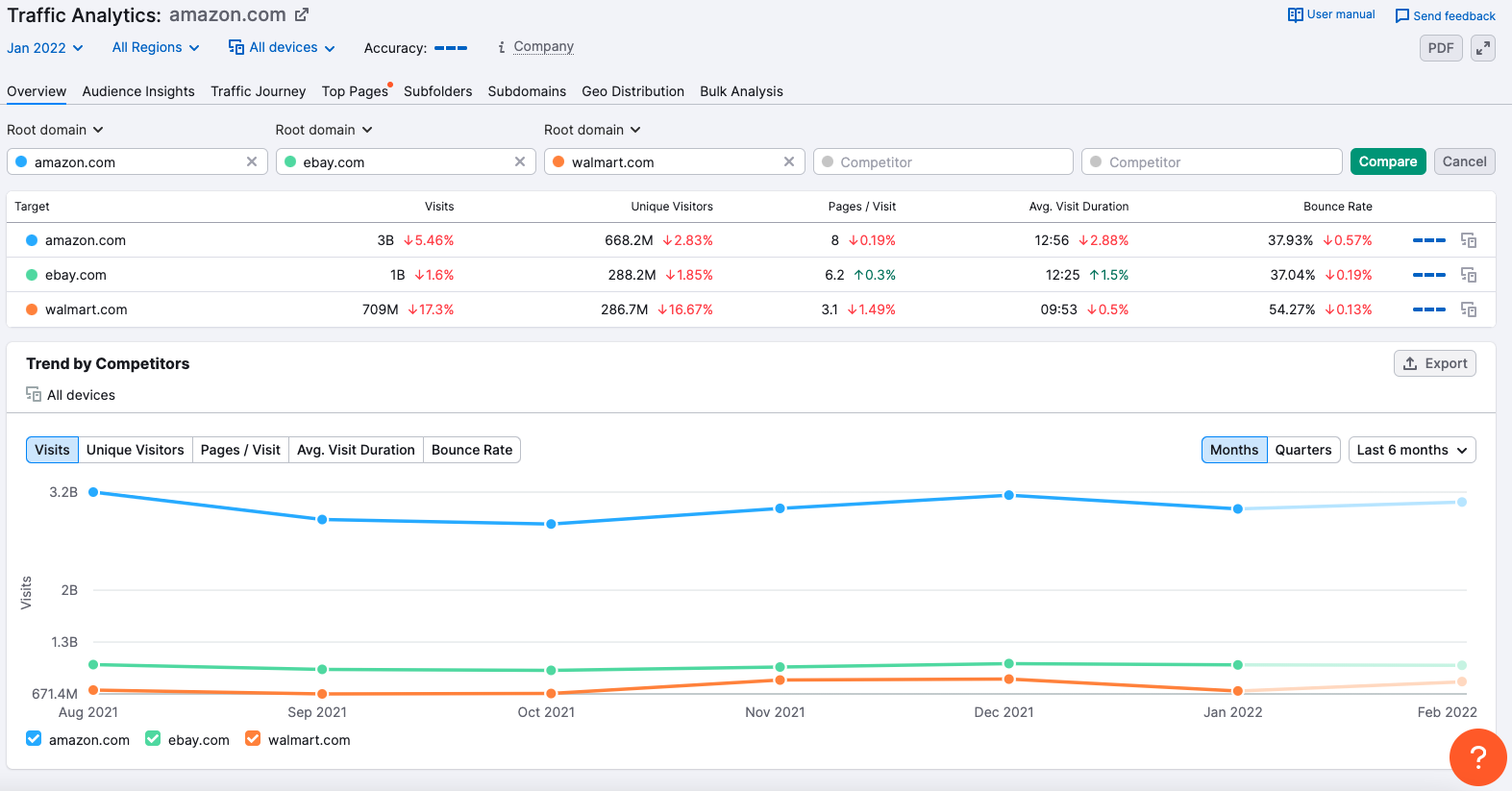Click ebay.com row accuracy dashes
This screenshot has width=1512, height=791.
click(1429, 275)
